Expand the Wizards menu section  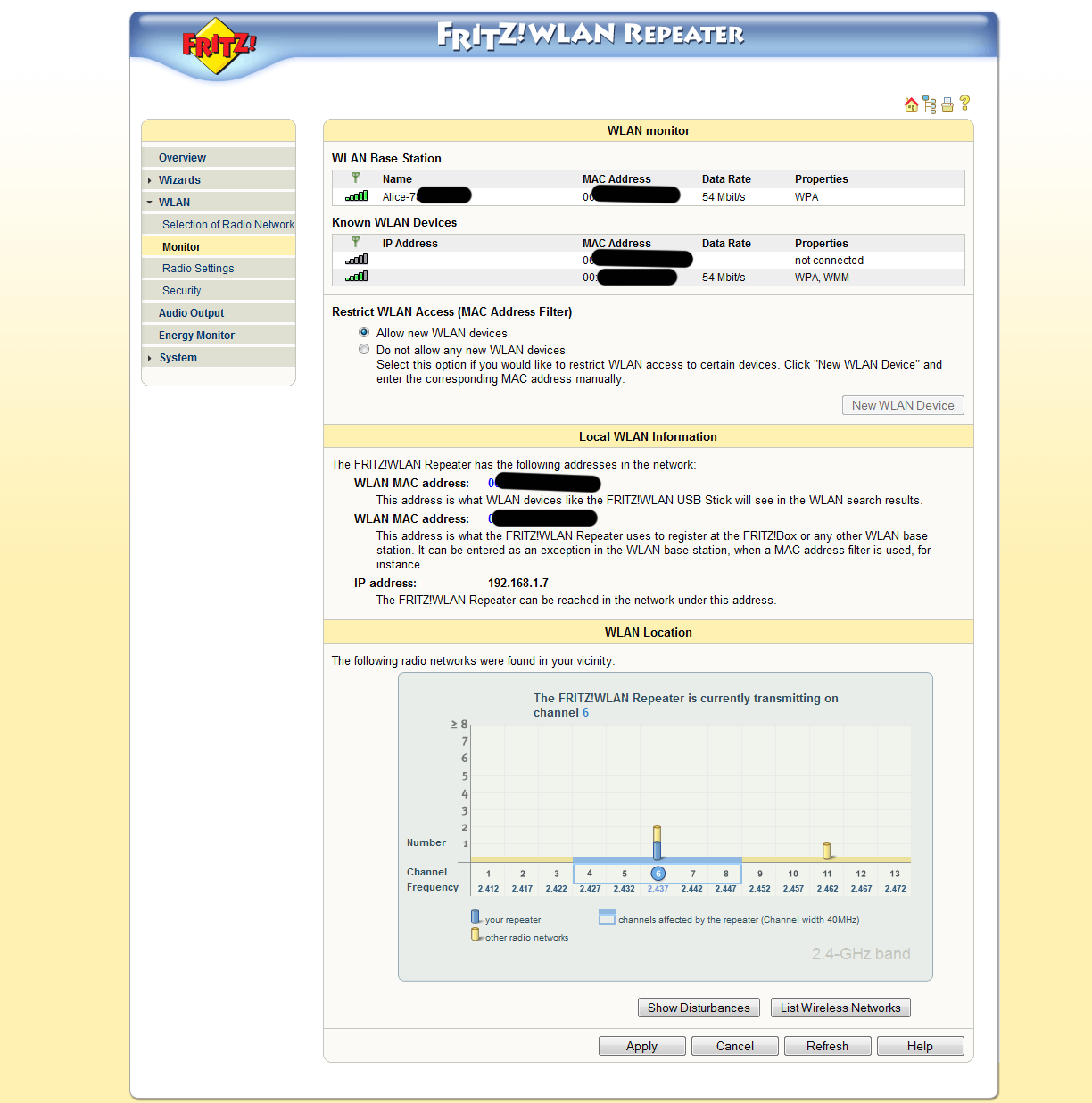tap(179, 180)
